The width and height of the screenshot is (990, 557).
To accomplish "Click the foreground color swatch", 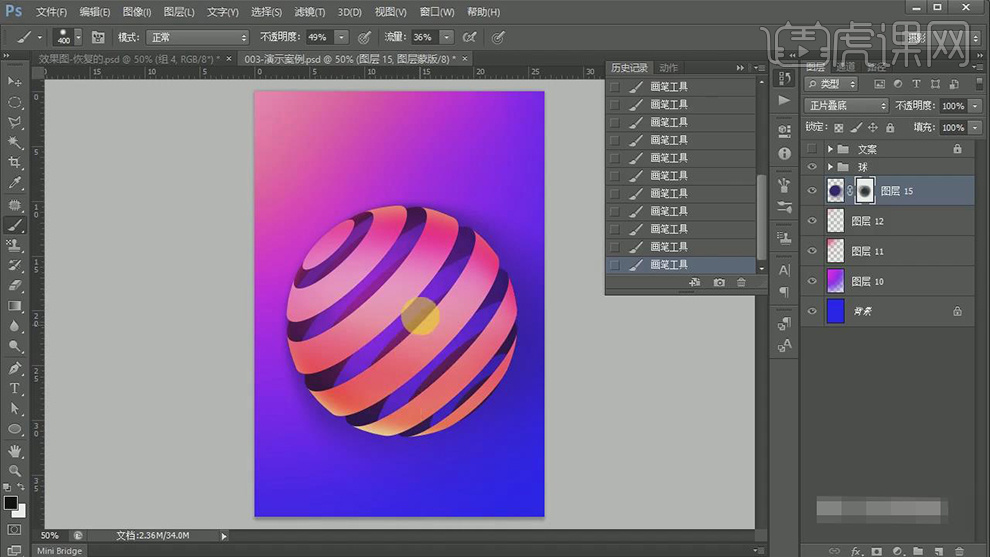I will pos(10,502).
